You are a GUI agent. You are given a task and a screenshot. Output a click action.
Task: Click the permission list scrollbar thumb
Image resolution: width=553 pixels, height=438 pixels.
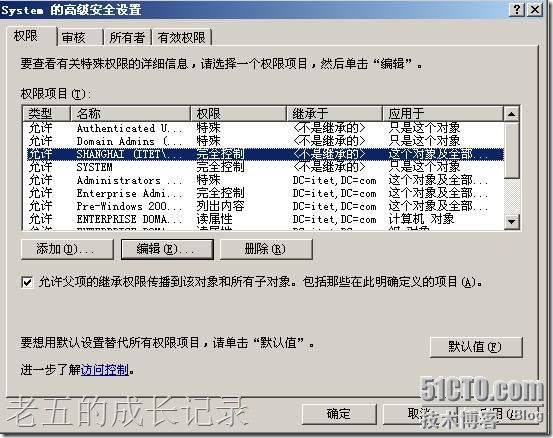coord(511,150)
